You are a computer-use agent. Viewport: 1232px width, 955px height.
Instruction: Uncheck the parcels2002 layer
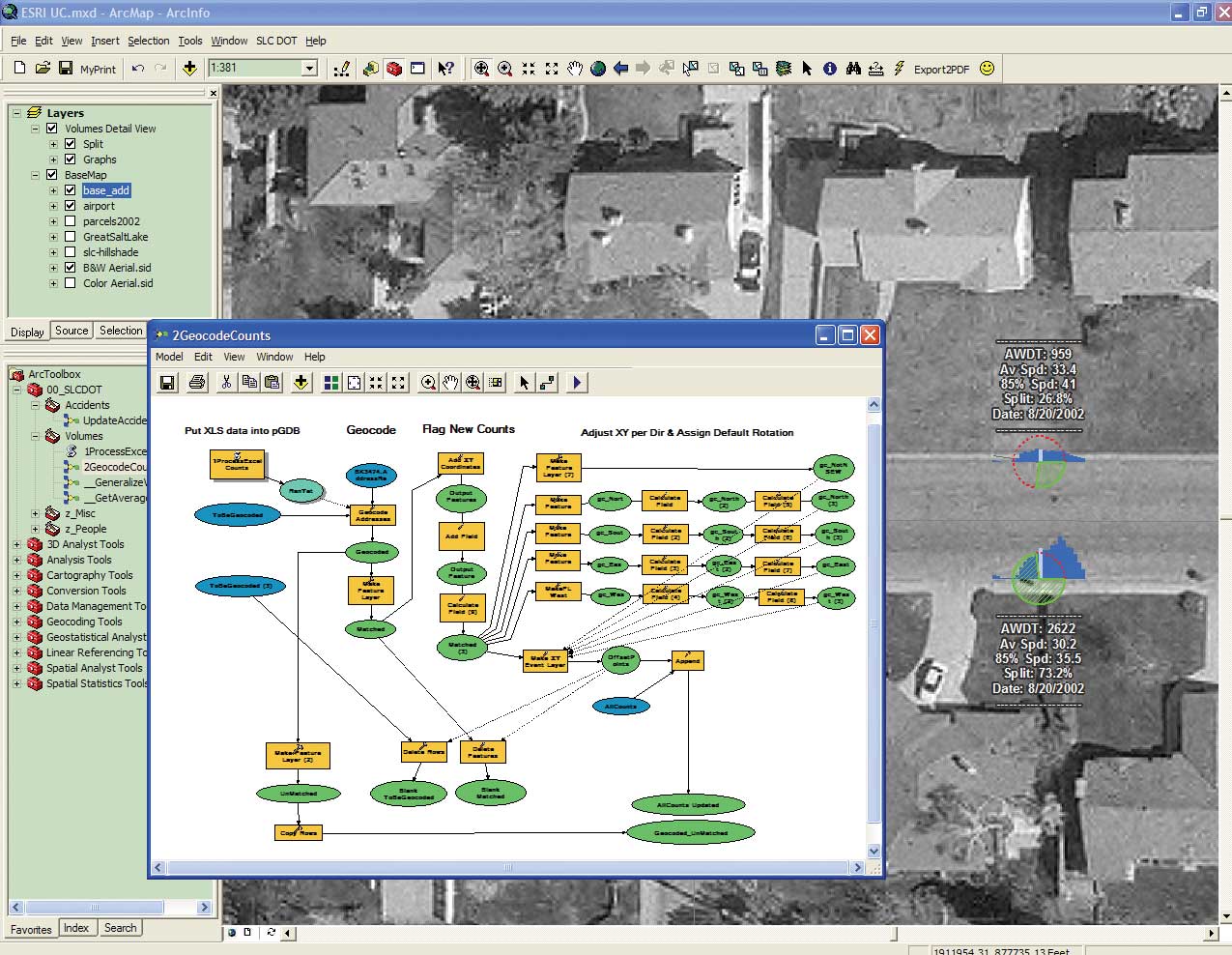click(70, 221)
